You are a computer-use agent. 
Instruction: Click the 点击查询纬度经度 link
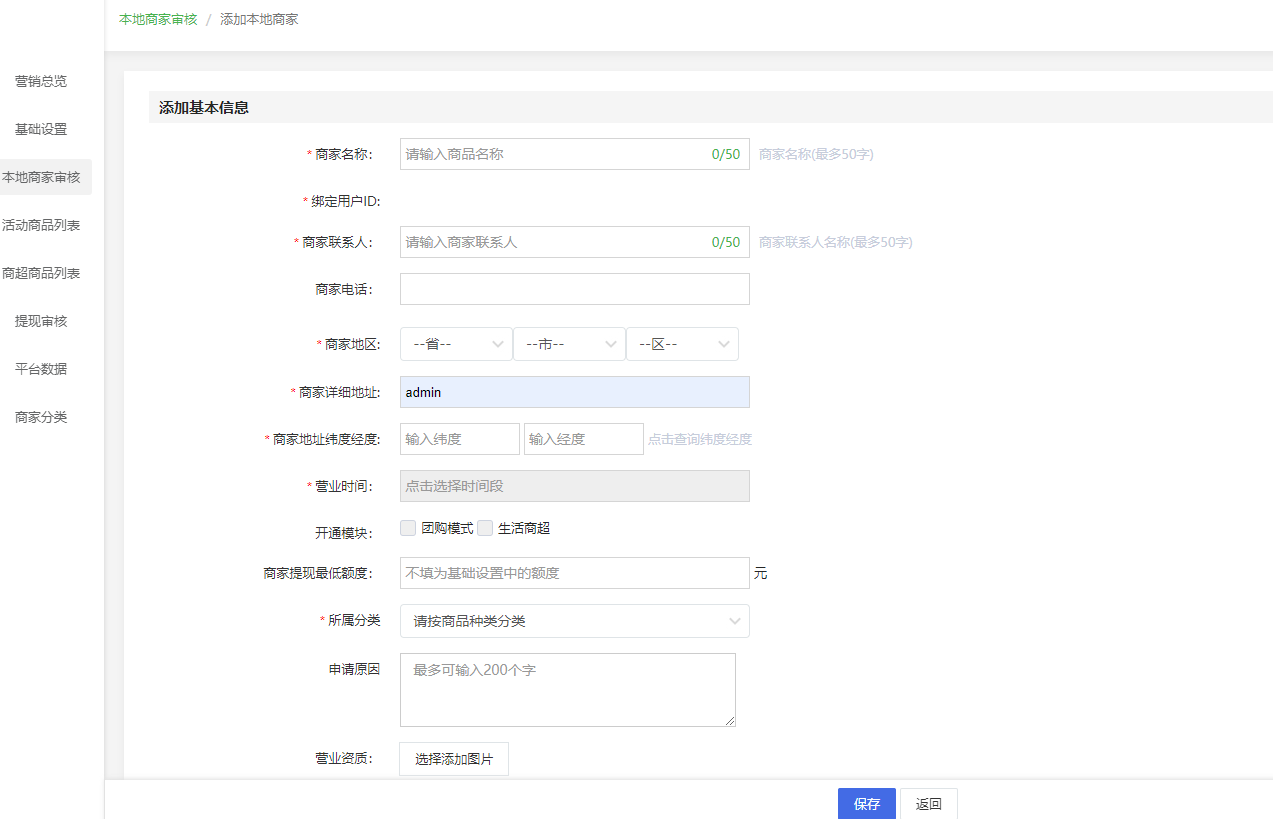coord(700,439)
